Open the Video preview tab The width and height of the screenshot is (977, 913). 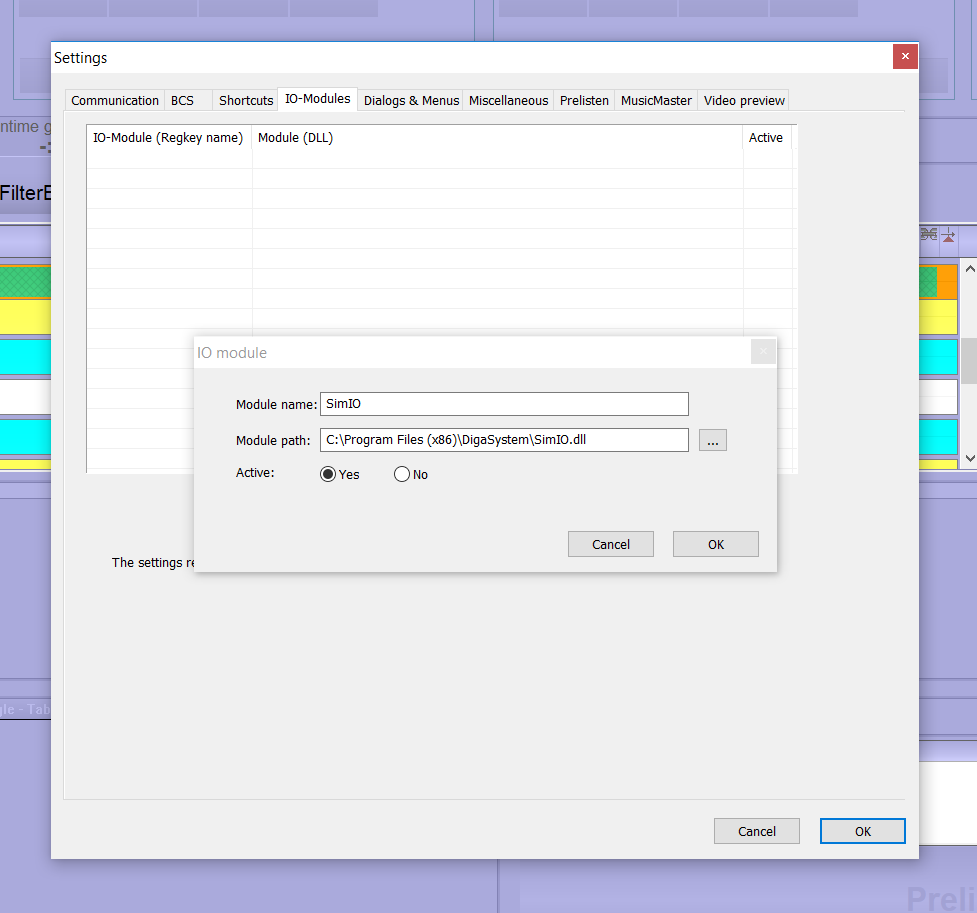click(x=744, y=100)
